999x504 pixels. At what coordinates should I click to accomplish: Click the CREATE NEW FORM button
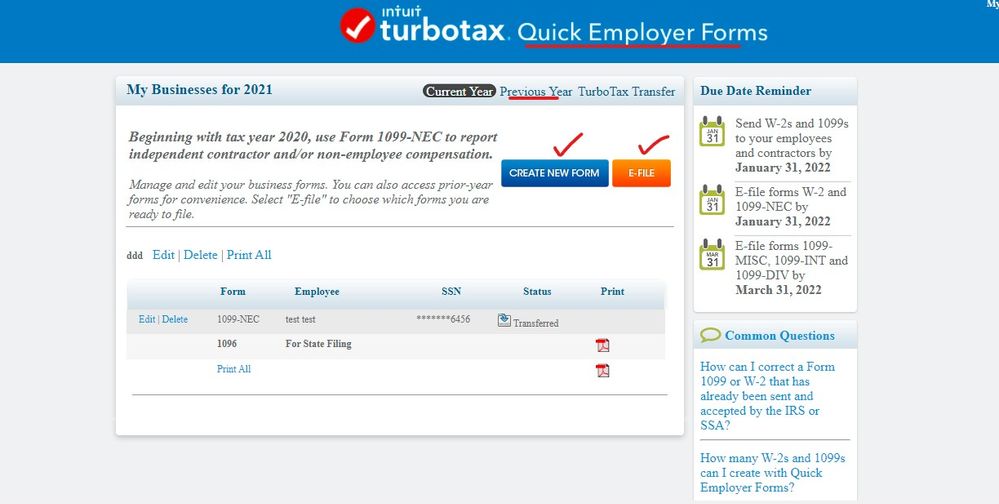click(554, 173)
